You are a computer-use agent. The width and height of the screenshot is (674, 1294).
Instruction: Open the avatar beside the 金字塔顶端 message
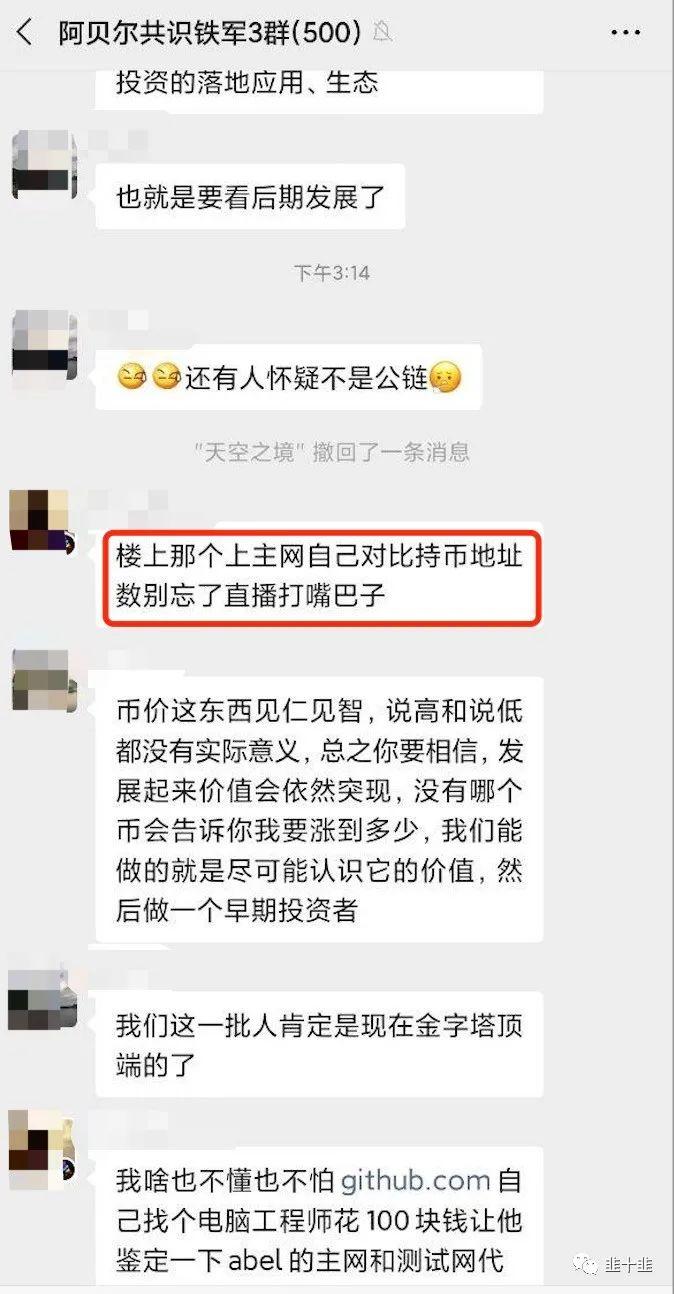click(x=40, y=999)
